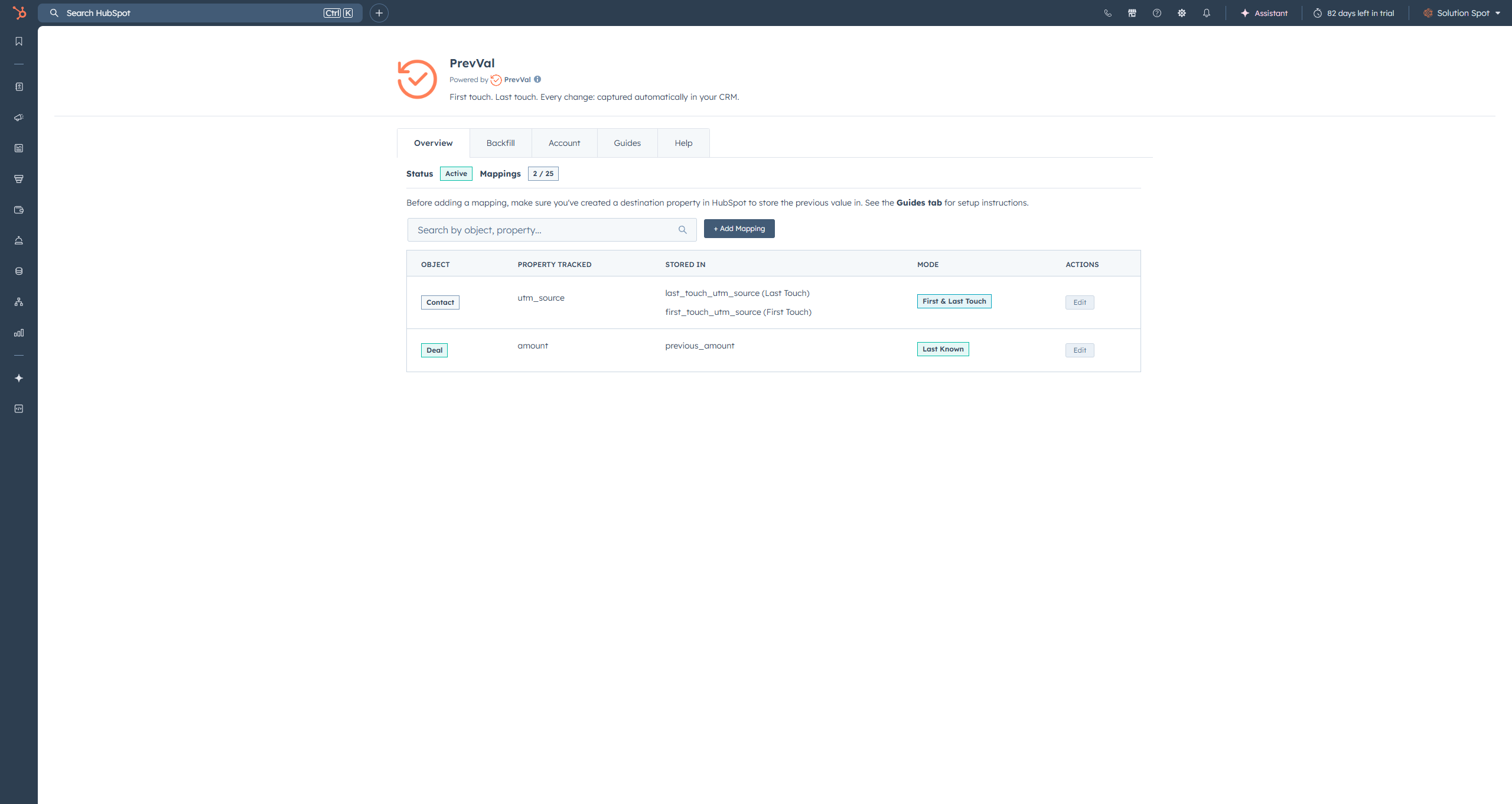Switch to the Backfill tab

click(x=500, y=143)
